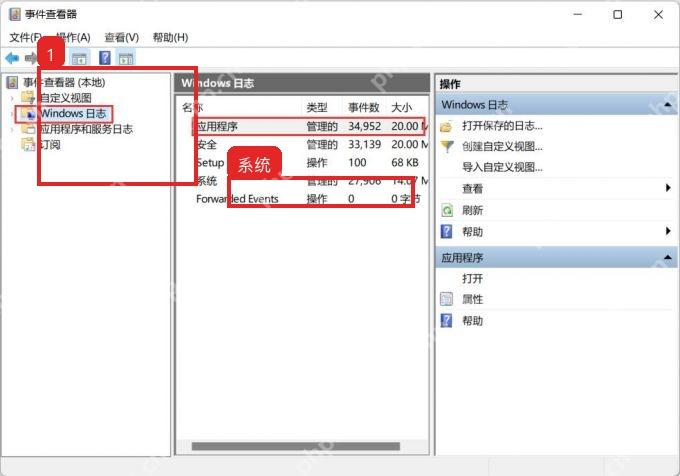Click the 打开保存的日志 folder icon

pos(446,127)
